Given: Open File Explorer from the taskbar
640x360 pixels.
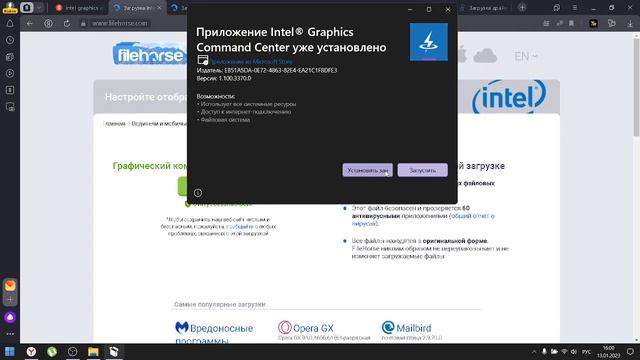Looking at the screenshot, I should tap(93, 351).
